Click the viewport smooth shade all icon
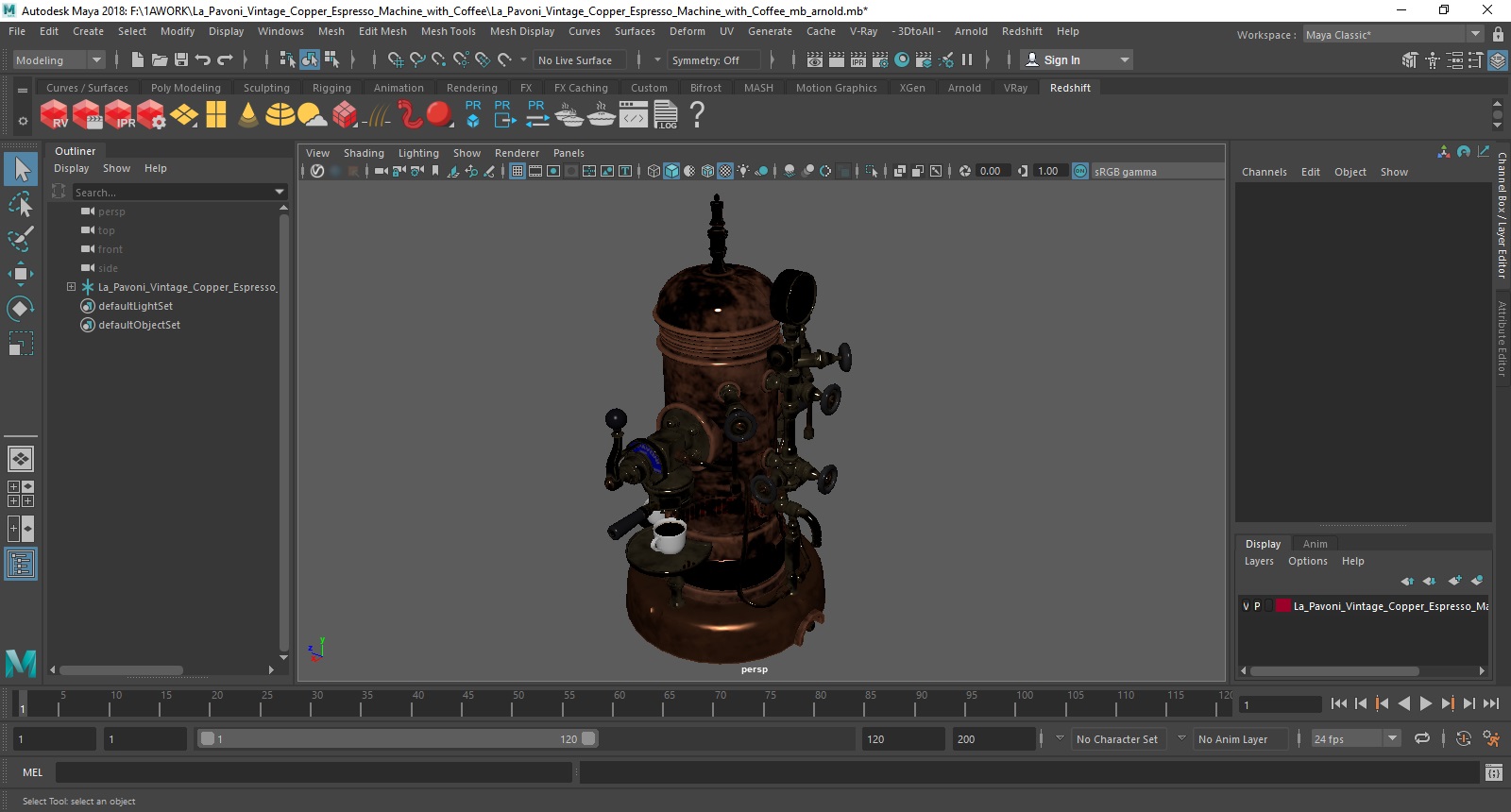Viewport: 1511px width, 812px height. [671, 171]
